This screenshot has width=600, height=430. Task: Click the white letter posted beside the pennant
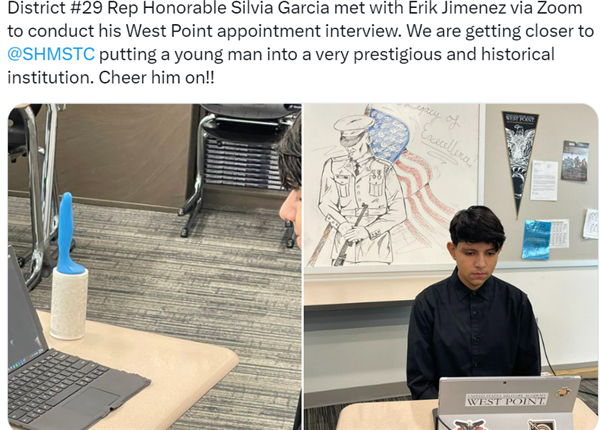point(544,180)
